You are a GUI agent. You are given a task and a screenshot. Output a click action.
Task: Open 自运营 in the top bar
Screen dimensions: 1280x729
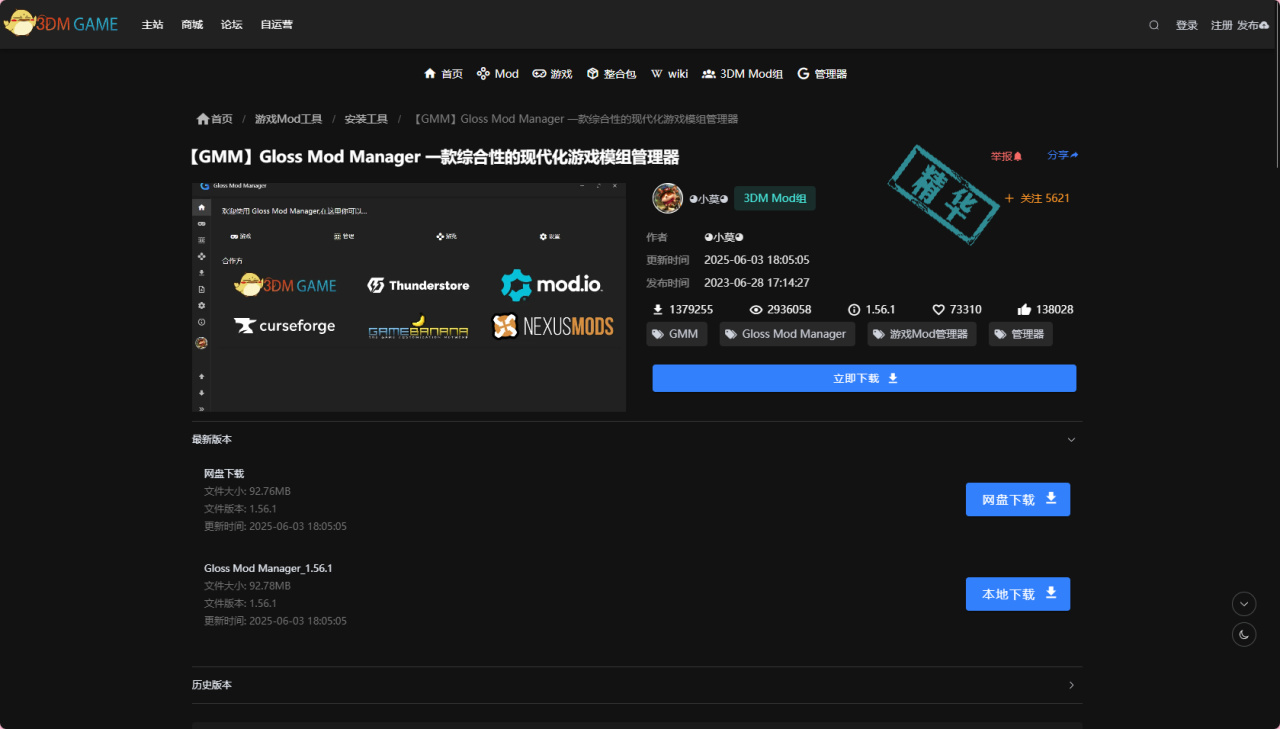277,25
